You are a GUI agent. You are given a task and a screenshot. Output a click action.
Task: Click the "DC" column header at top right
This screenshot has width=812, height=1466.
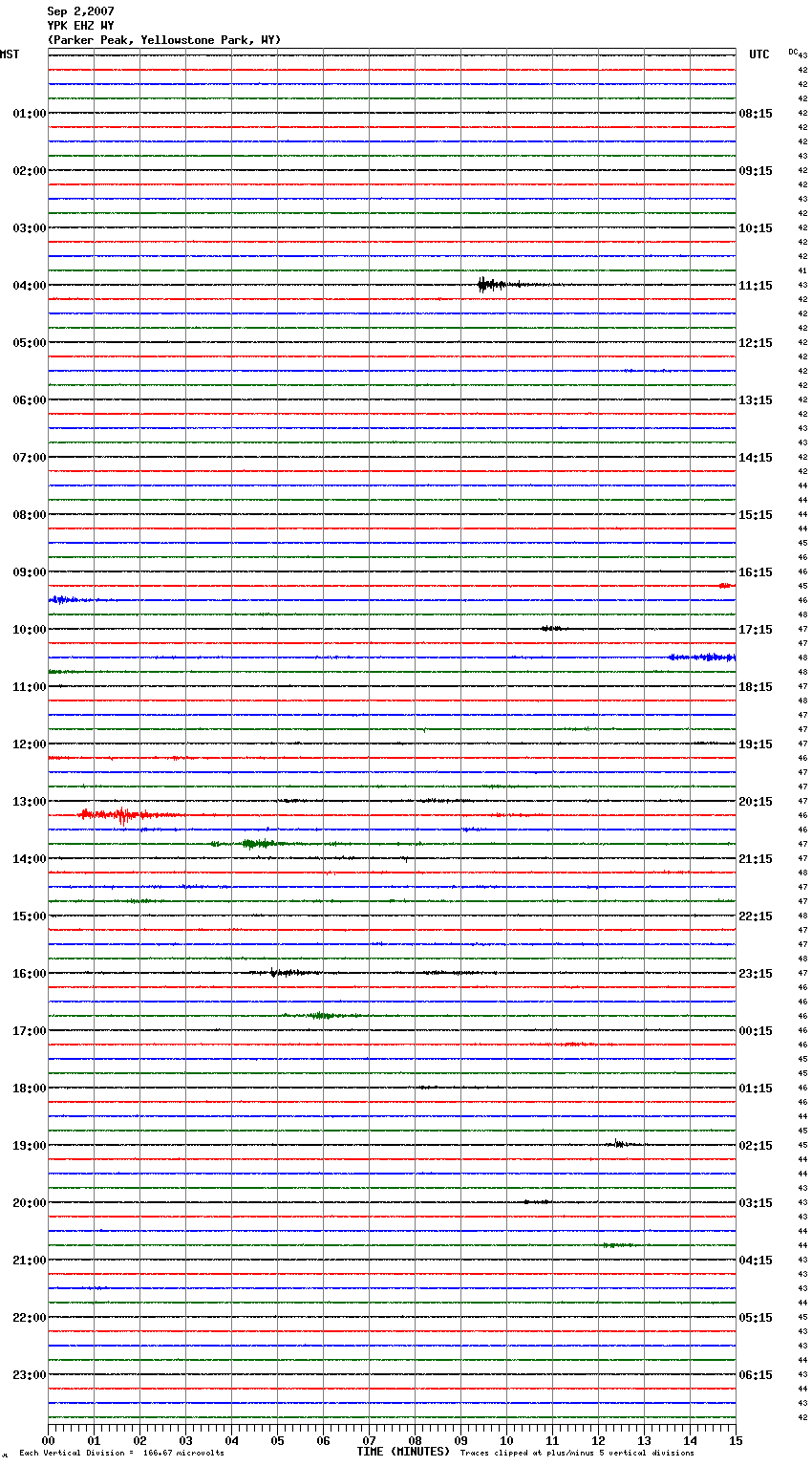[x=793, y=52]
